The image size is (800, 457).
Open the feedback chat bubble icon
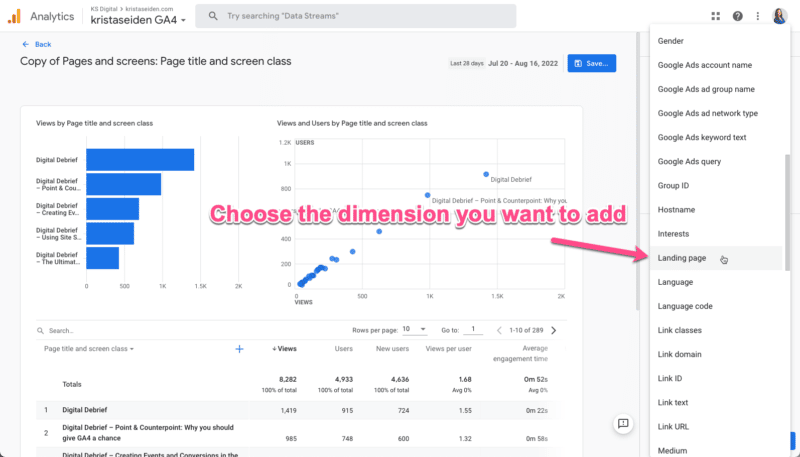pos(623,423)
